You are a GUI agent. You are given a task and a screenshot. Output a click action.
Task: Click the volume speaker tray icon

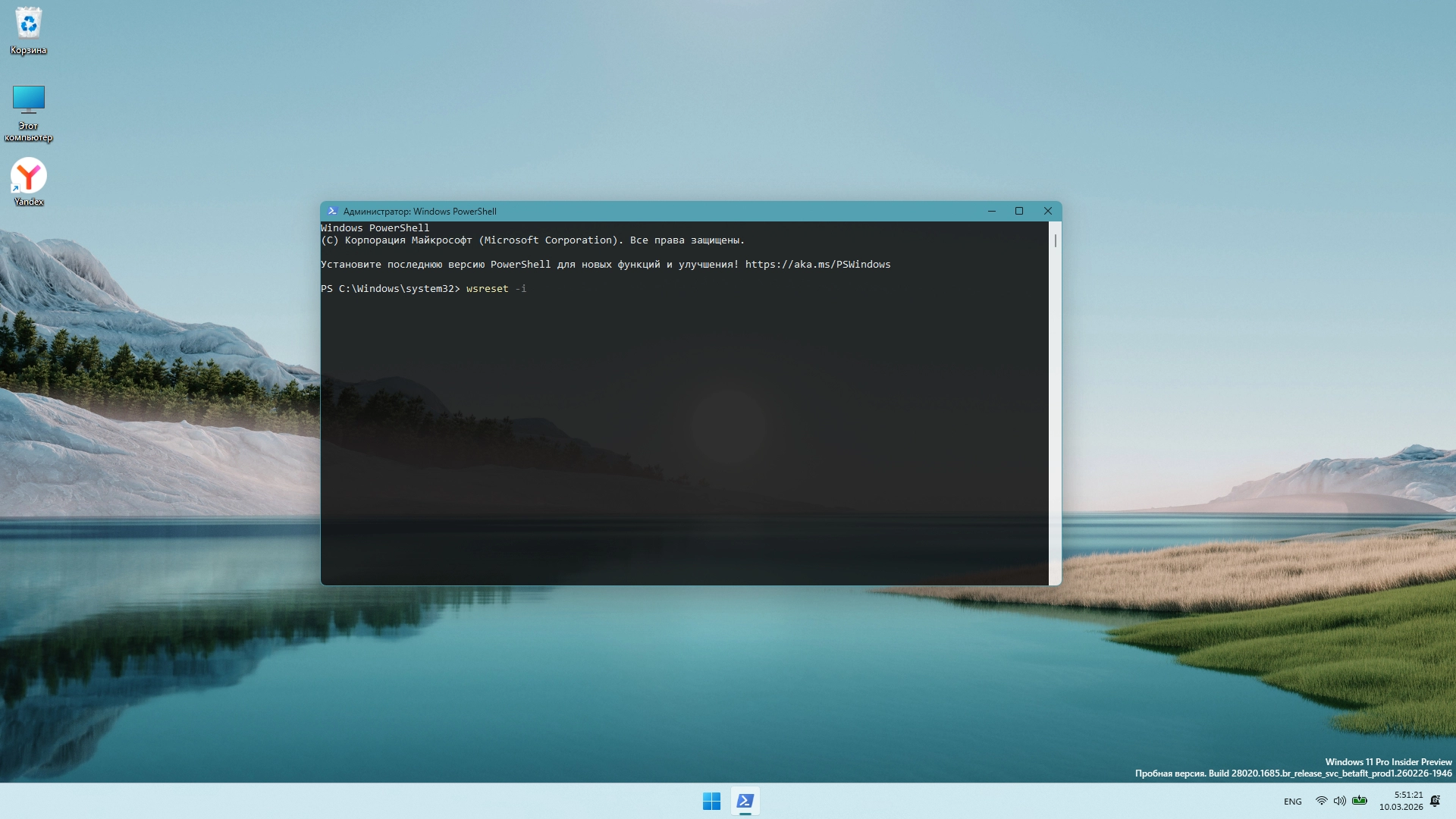click(x=1339, y=801)
